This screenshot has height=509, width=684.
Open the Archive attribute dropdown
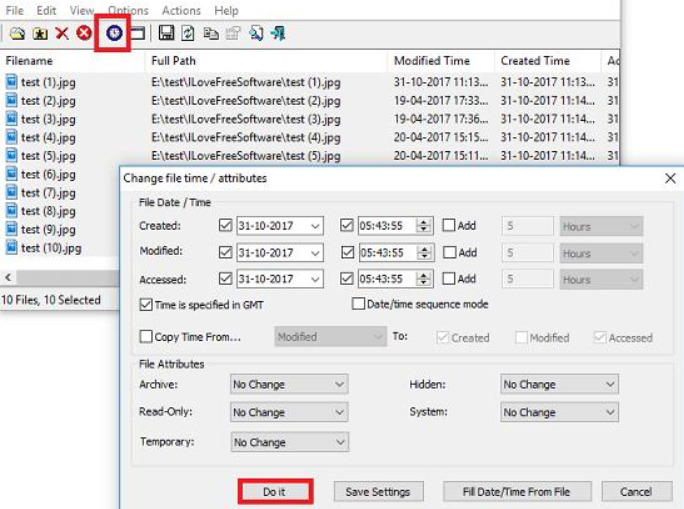(x=289, y=384)
